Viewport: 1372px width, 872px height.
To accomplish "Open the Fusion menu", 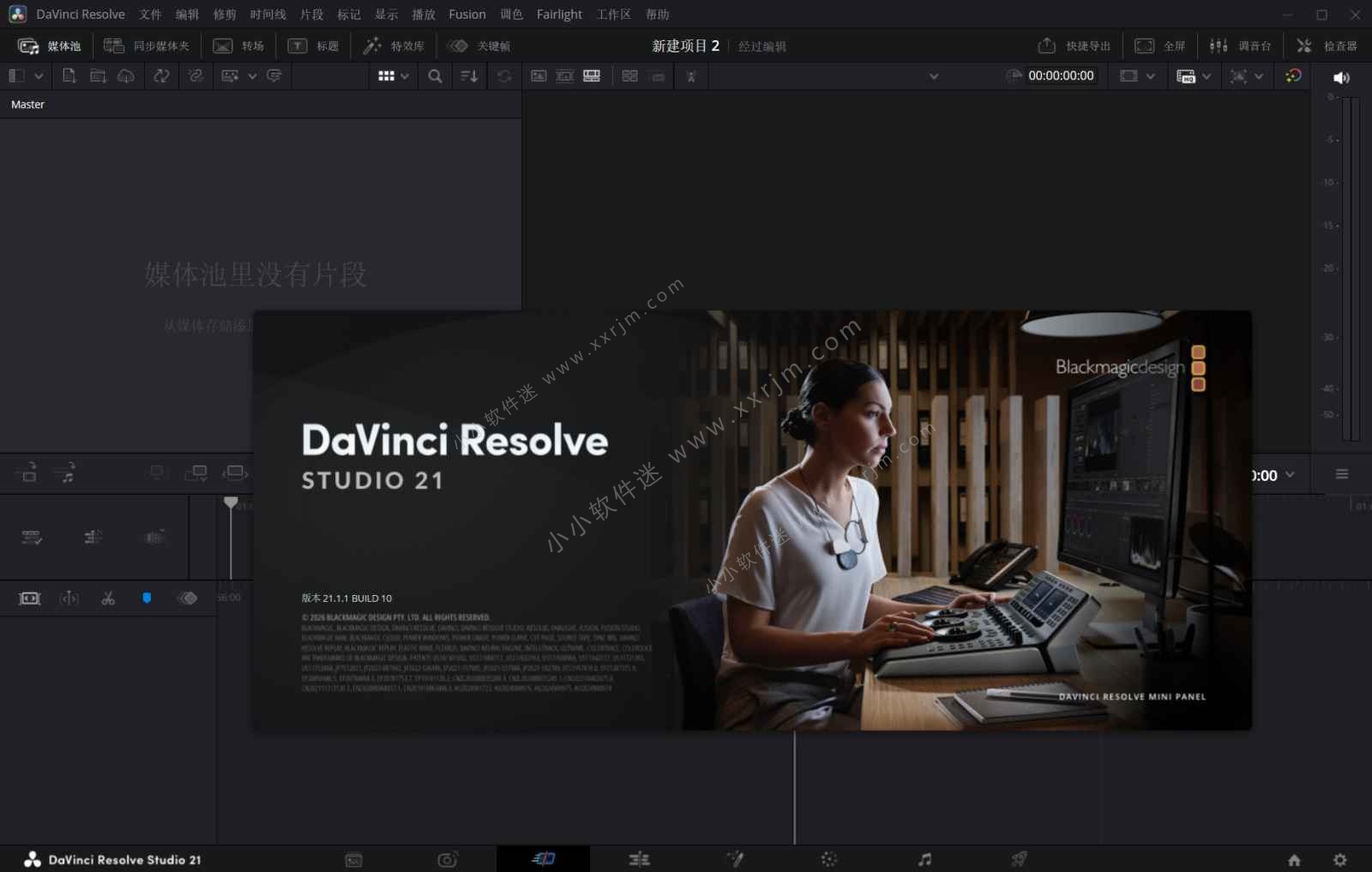I will click(x=467, y=15).
